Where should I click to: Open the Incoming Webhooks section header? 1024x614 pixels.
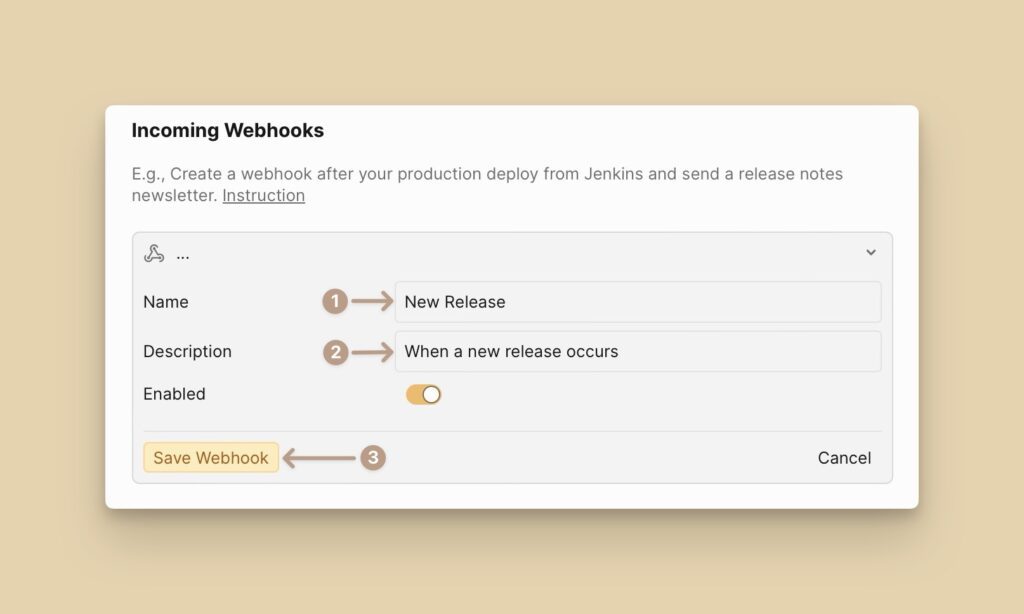pyautogui.click(x=227, y=130)
